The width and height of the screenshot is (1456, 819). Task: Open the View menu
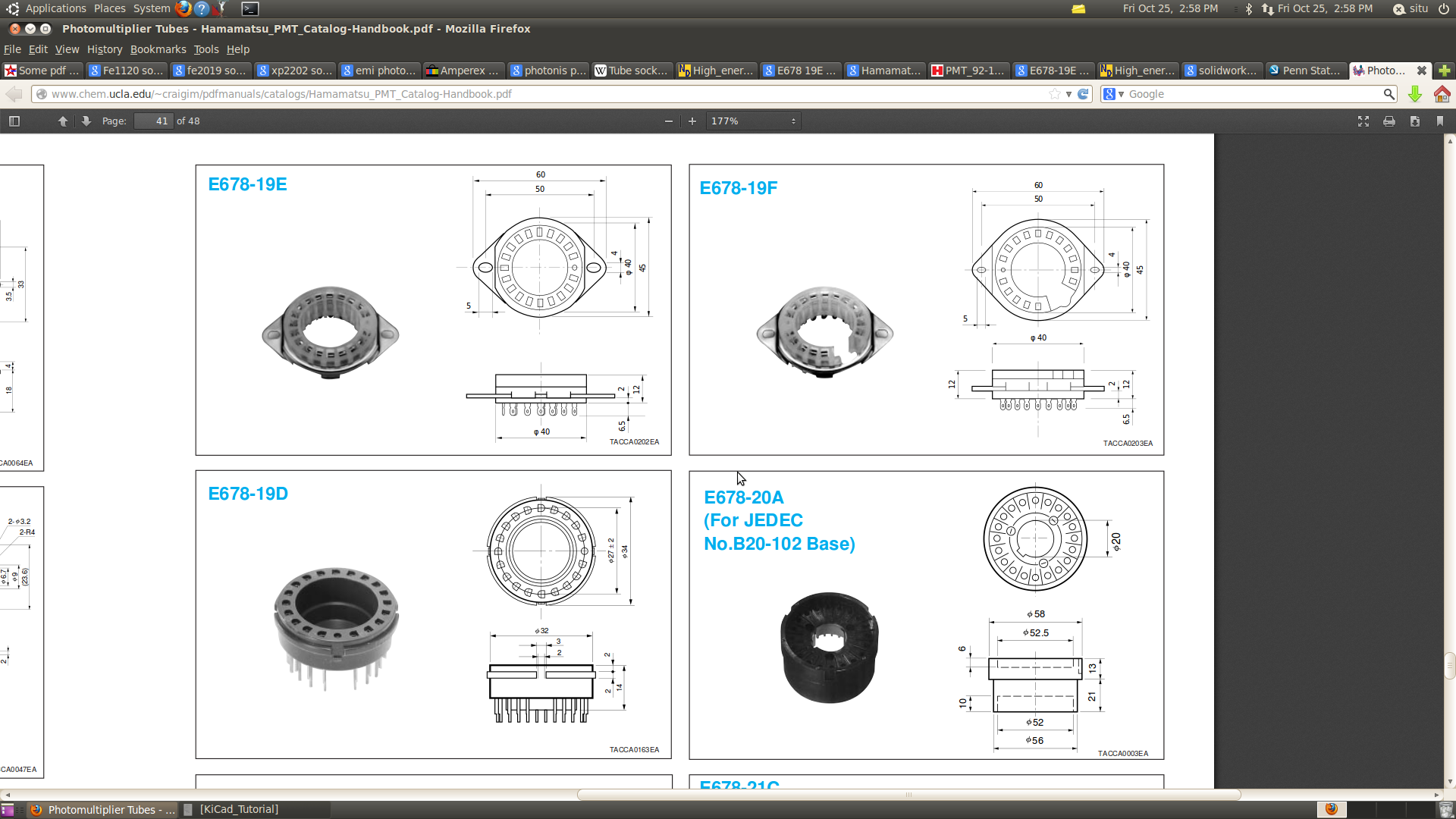[67, 49]
